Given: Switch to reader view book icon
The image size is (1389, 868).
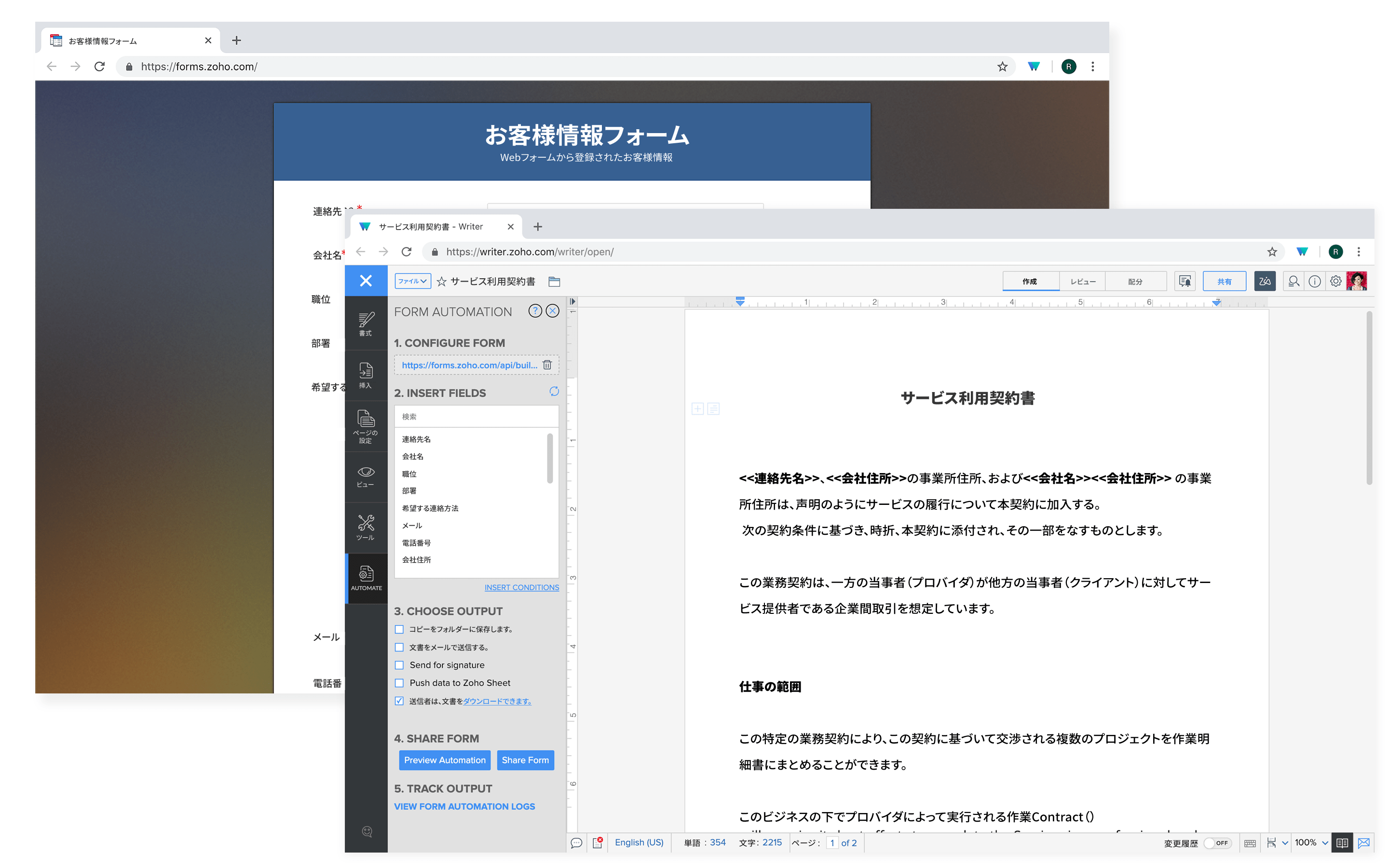Looking at the screenshot, I should tap(1341, 843).
